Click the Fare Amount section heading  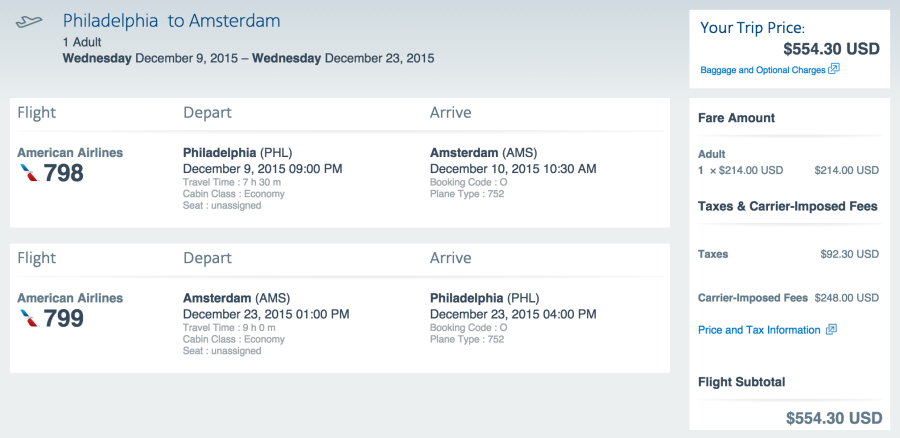pos(736,118)
